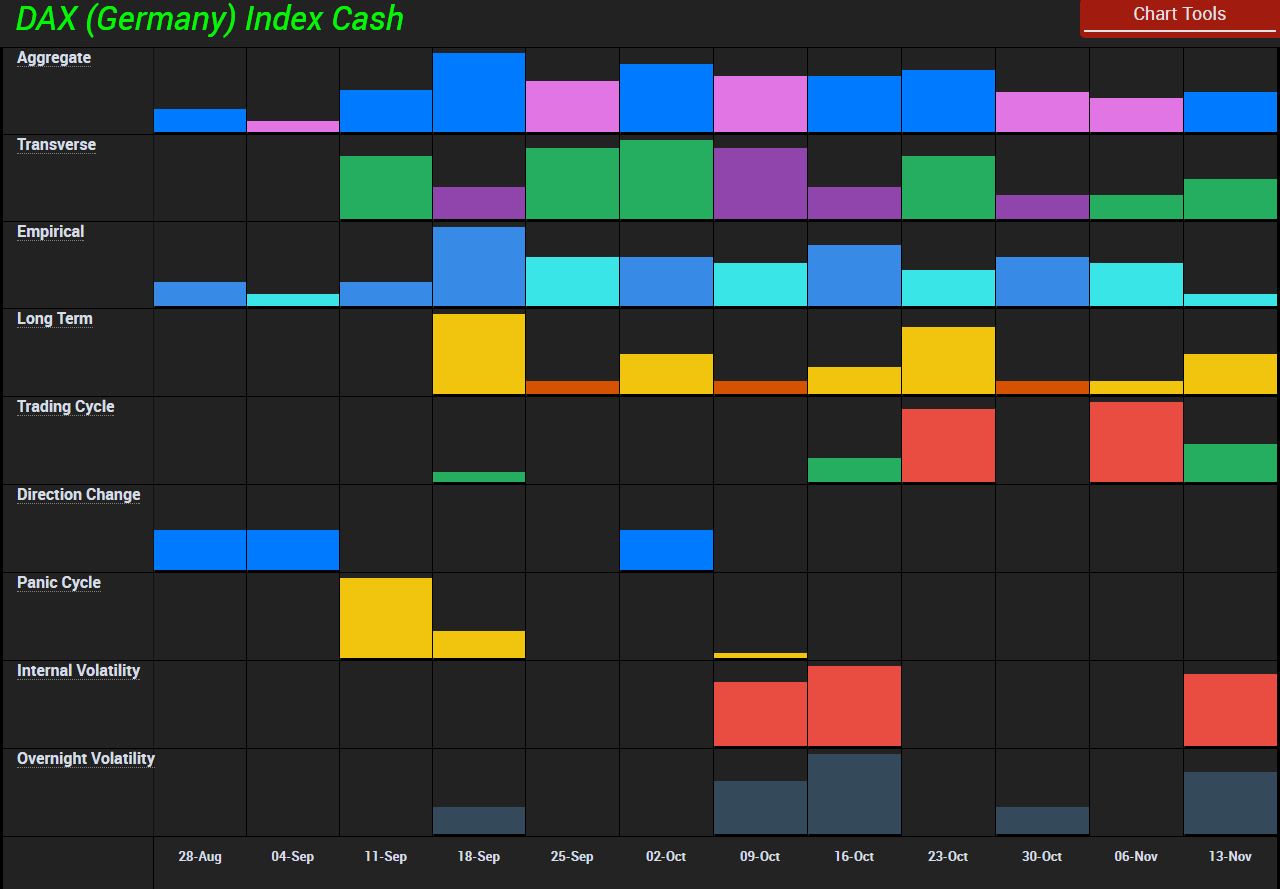Click the Overnight Volatility bar for 18-Sep
The width and height of the screenshot is (1280, 889).
click(479, 820)
